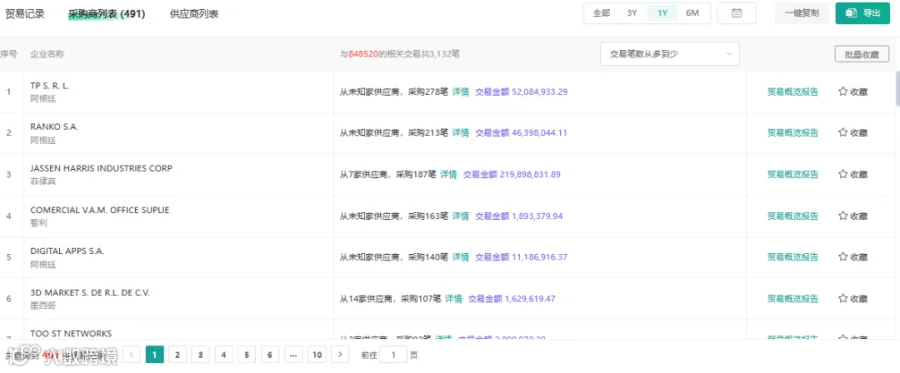
Task: Click the 企业名称 column header
Action: coord(47,54)
